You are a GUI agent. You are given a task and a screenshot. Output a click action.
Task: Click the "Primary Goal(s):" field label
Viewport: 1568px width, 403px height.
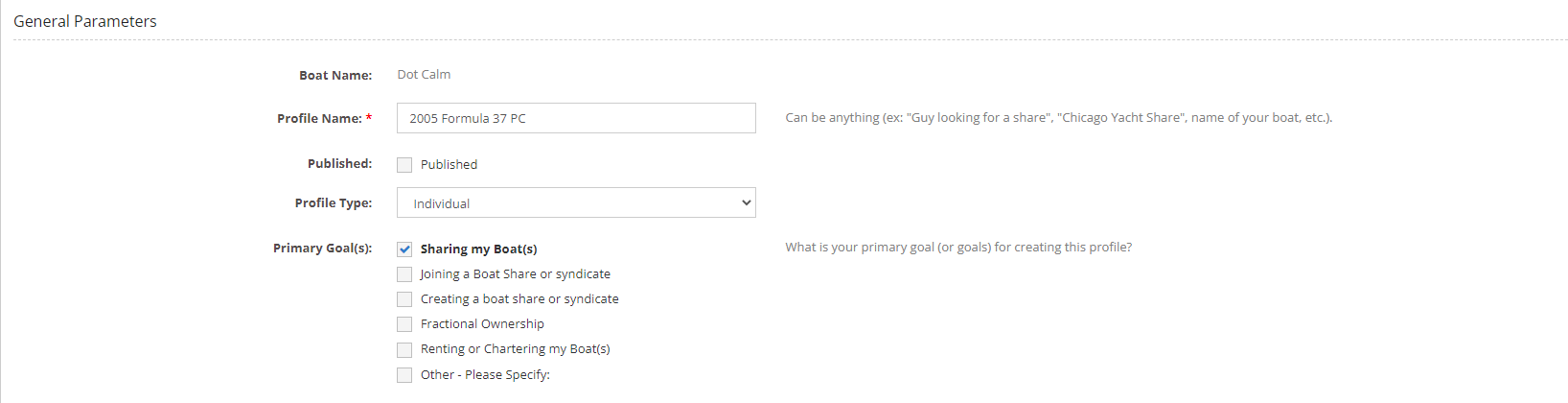point(322,249)
